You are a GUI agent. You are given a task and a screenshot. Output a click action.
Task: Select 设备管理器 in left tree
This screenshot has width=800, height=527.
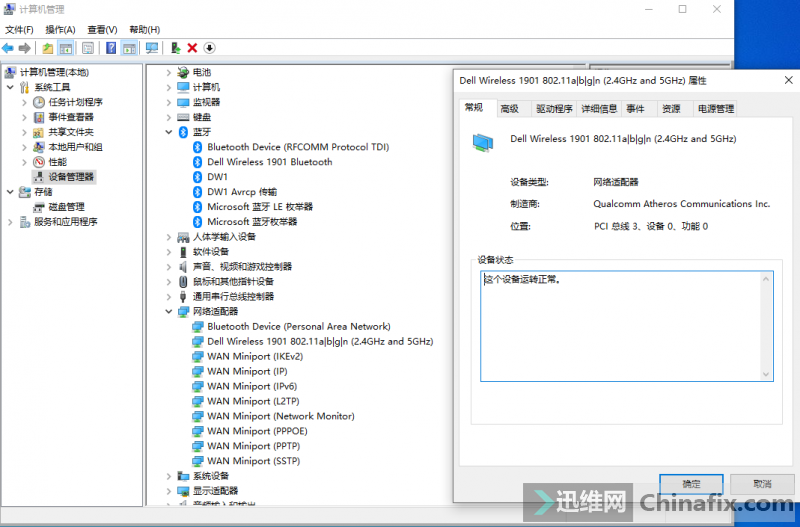coord(71,177)
